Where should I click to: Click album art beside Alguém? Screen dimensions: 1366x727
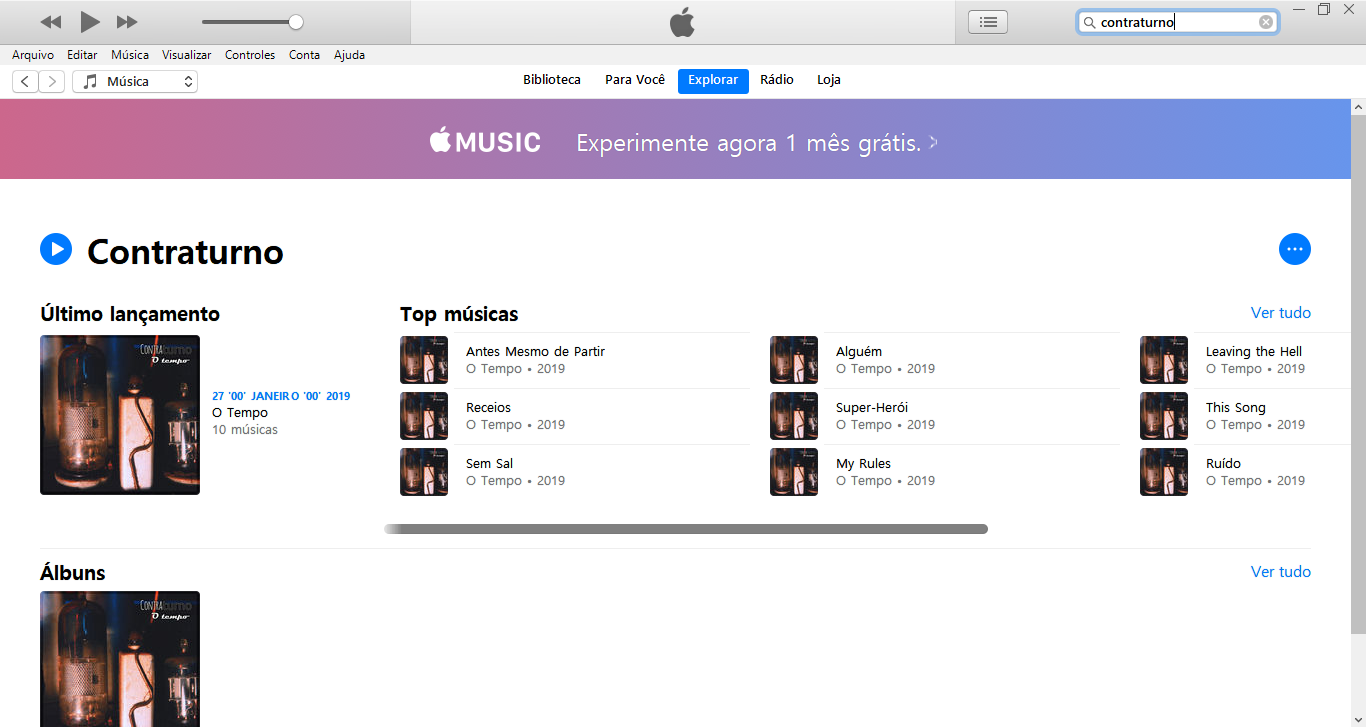[794, 360]
